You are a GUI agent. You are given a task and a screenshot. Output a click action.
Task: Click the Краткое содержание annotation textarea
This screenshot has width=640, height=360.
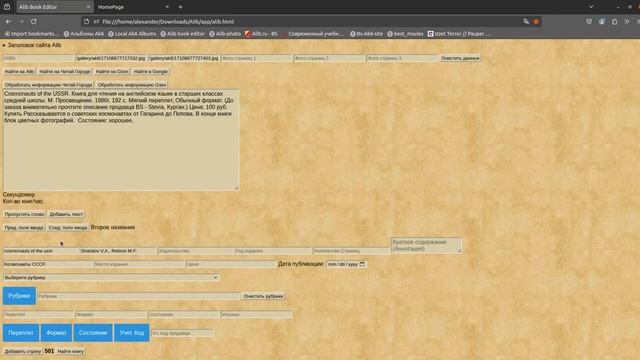click(427, 245)
